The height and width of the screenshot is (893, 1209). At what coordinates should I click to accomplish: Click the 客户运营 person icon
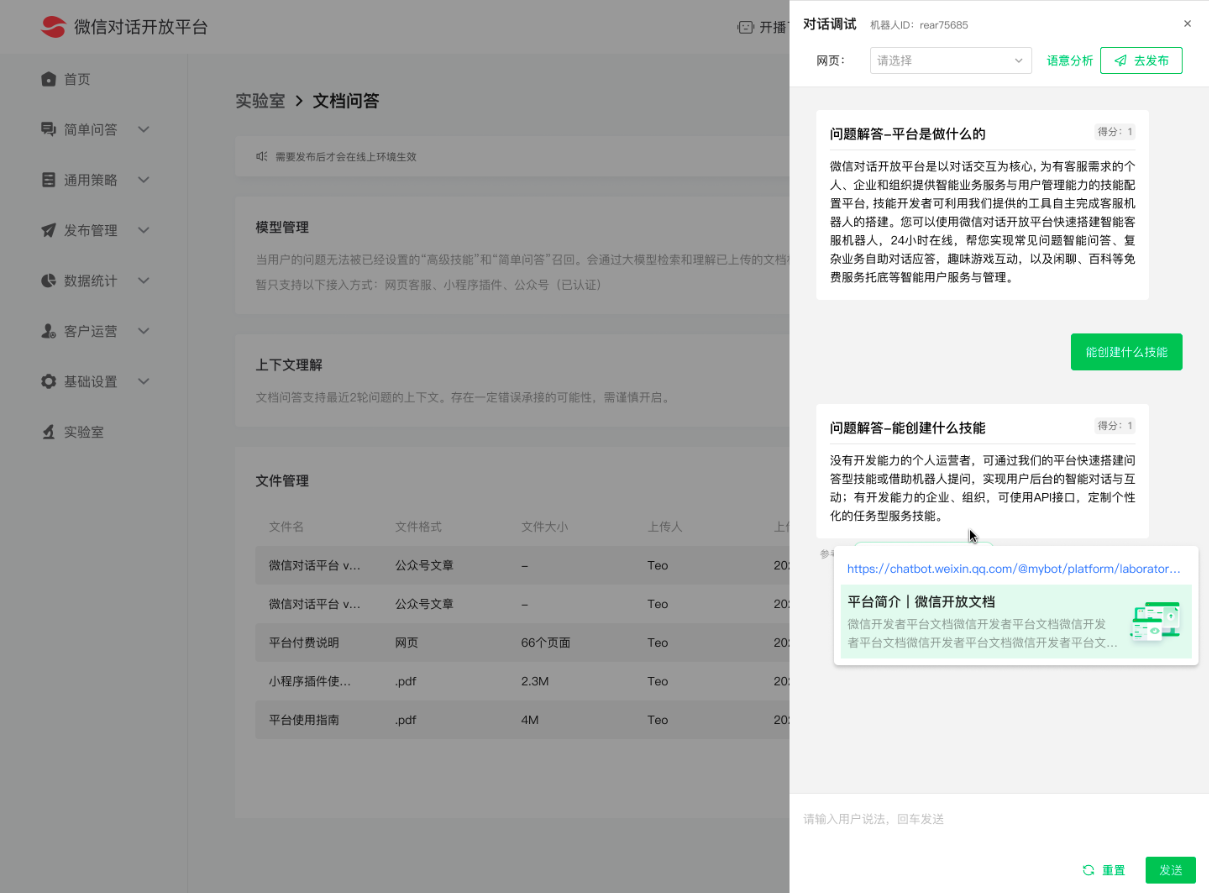pyautogui.click(x=48, y=331)
